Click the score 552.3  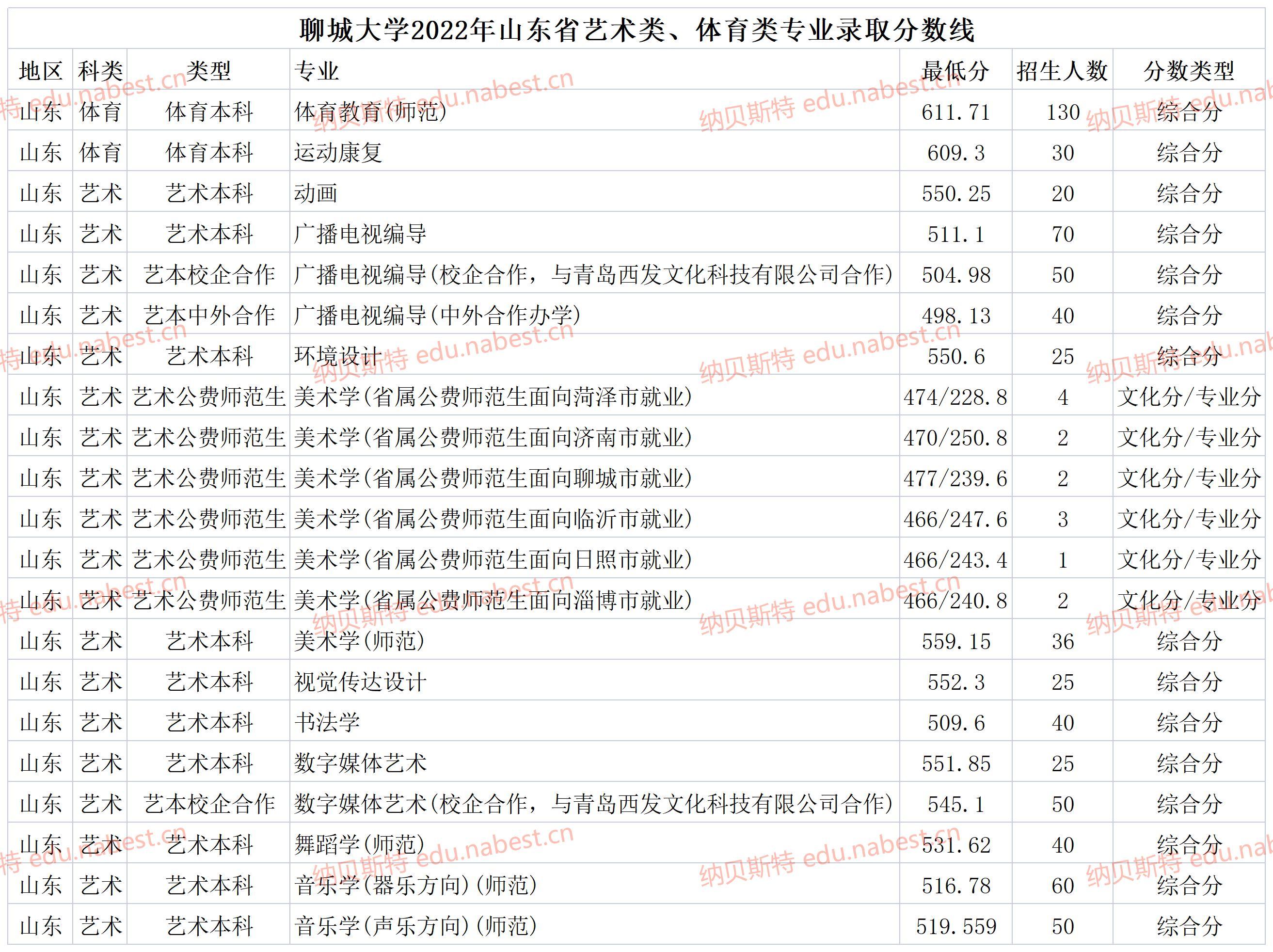pyautogui.click(x=956, y=682)
